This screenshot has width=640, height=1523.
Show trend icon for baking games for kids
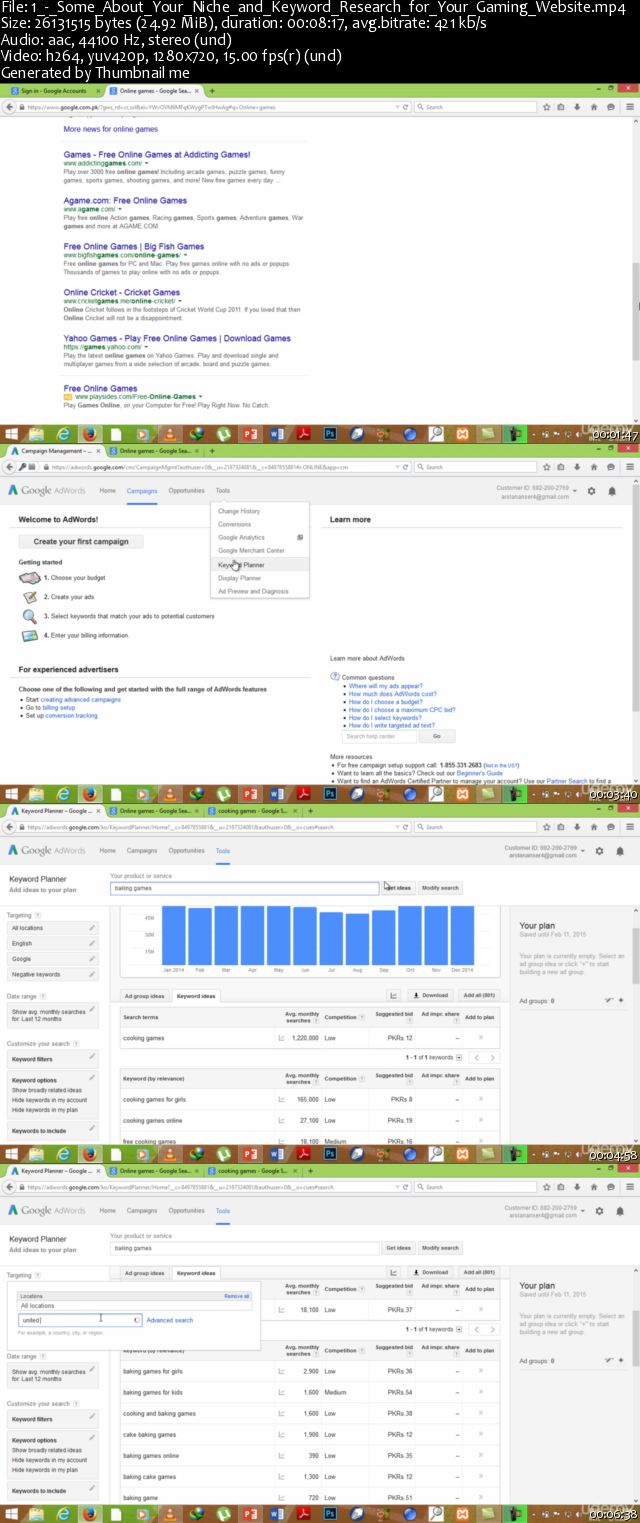[280, 1392]
